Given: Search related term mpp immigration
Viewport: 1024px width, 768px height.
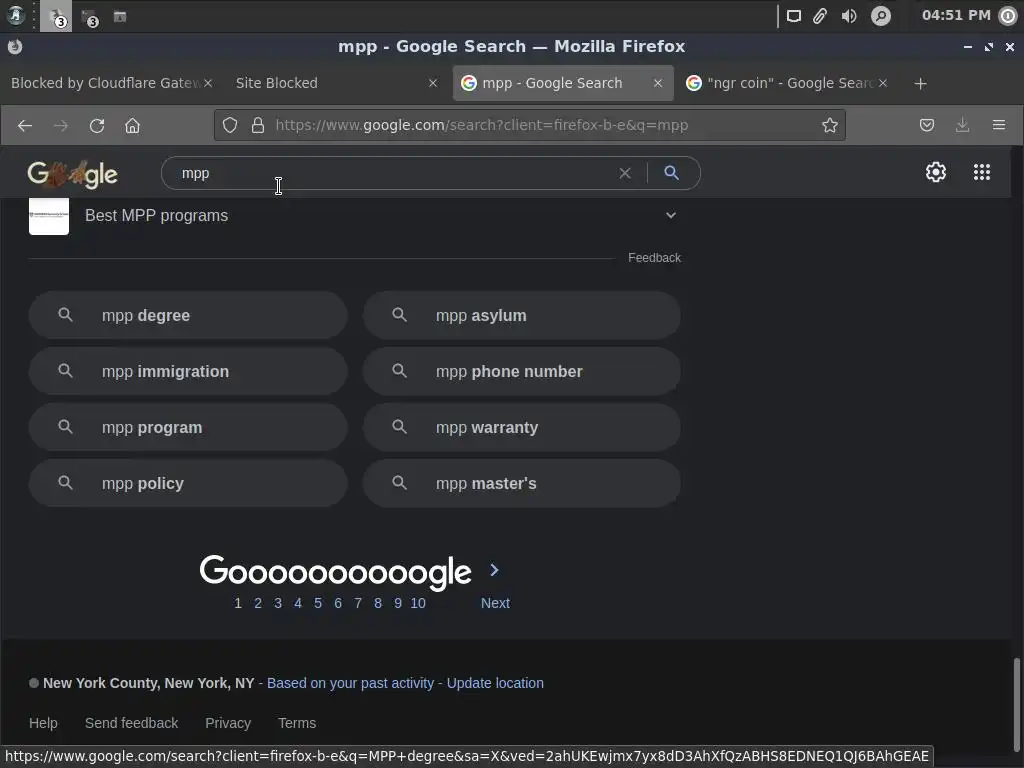Looking at the screenshot, I should [x=188, y=372].
